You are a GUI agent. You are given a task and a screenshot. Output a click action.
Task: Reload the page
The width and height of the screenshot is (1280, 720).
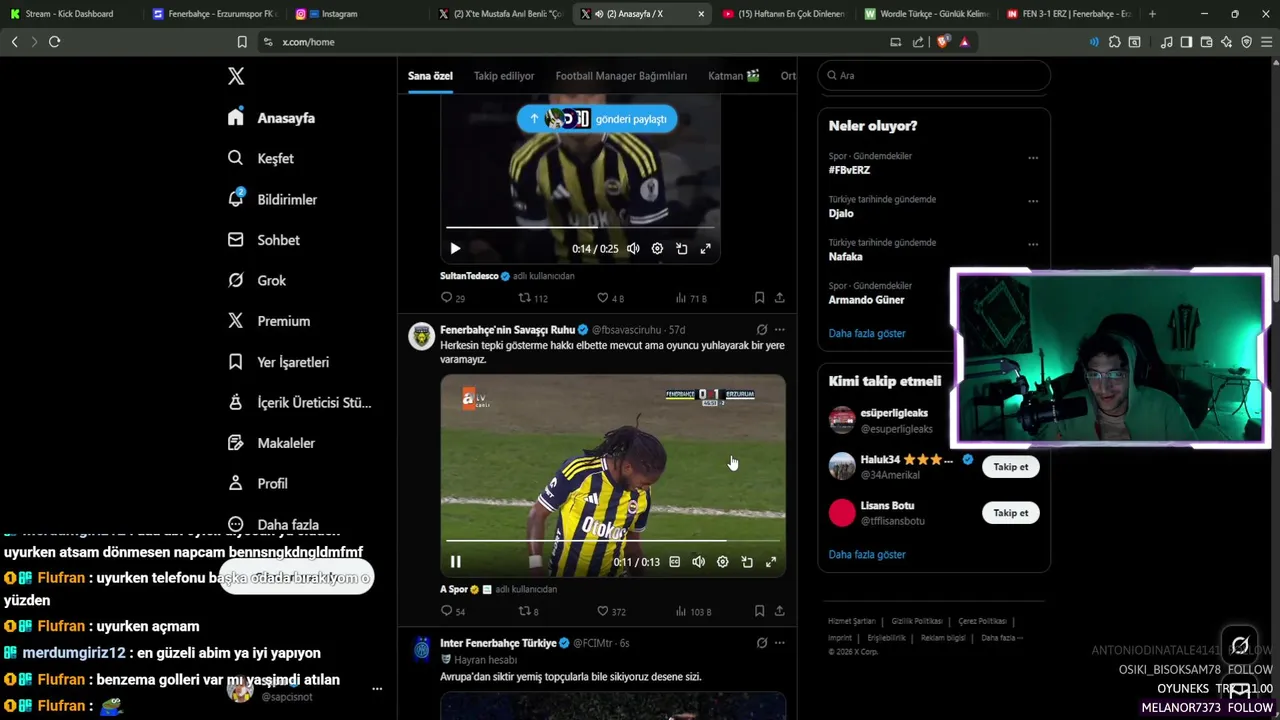pos(54,42)
